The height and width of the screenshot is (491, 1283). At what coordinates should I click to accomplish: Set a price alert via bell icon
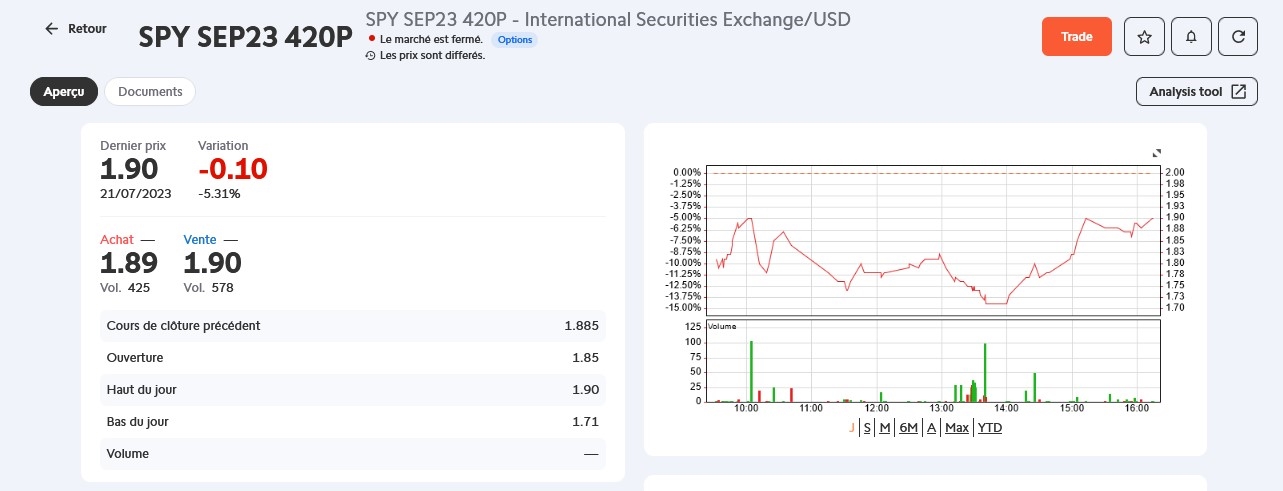click(1191, 37)
